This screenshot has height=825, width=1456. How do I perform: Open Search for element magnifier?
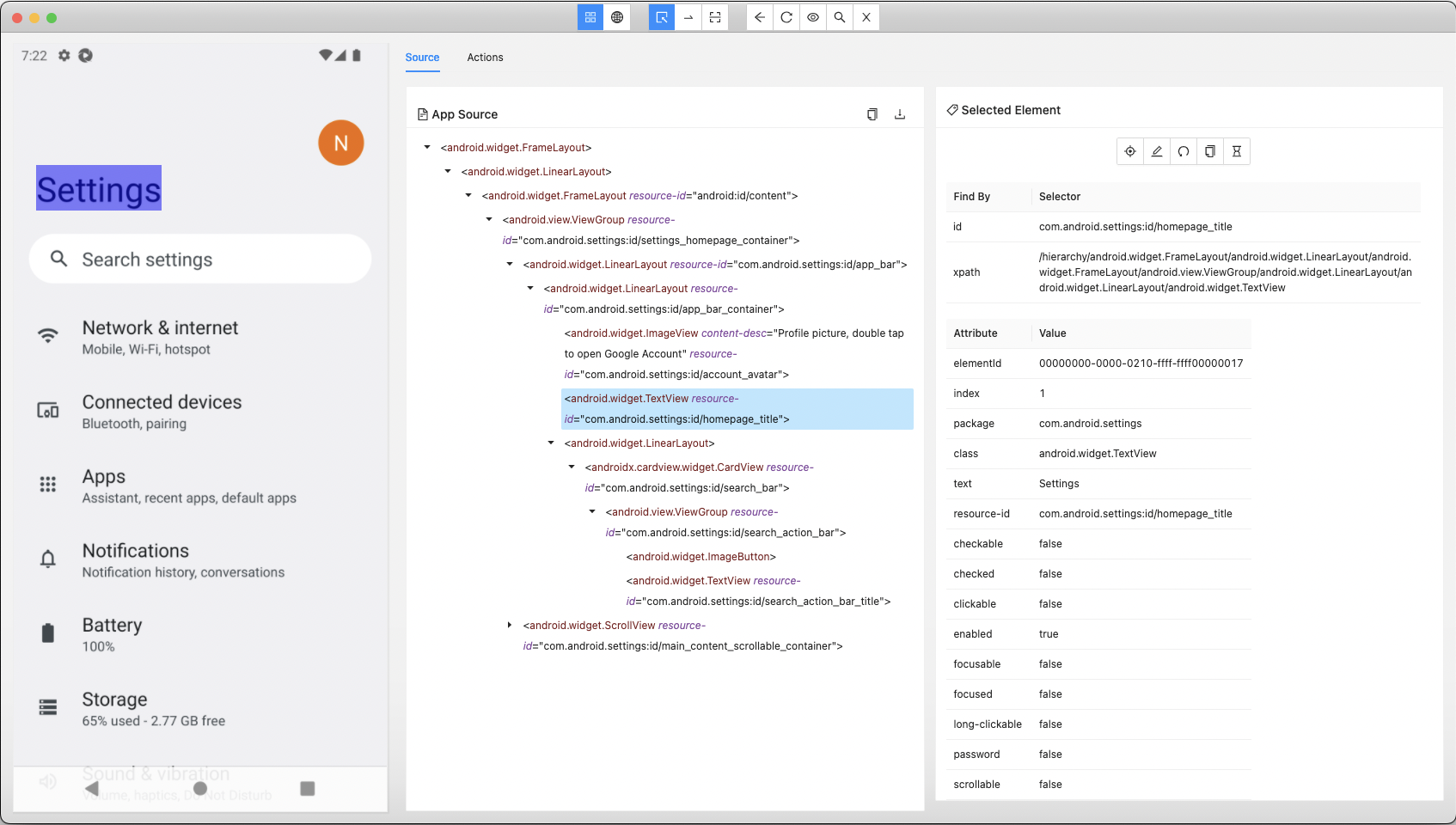click(840, 17)
